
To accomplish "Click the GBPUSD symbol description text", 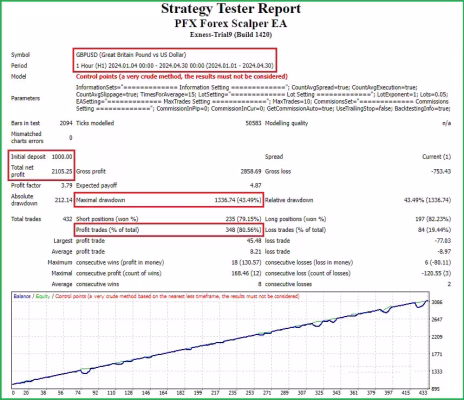I will point(131,55).
